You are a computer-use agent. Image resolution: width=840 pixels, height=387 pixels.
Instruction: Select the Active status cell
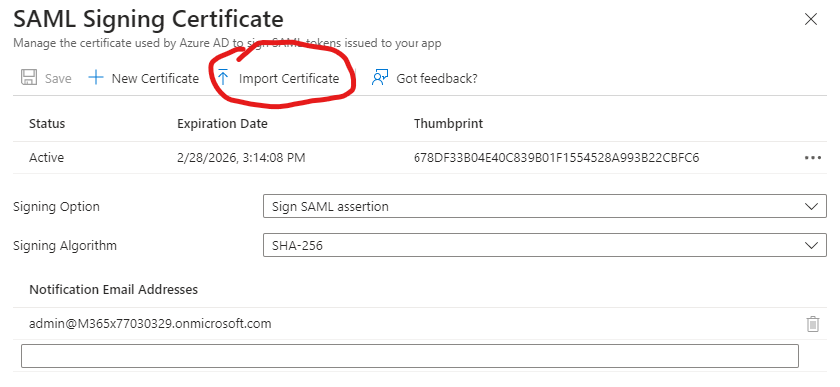coord(47,158)
